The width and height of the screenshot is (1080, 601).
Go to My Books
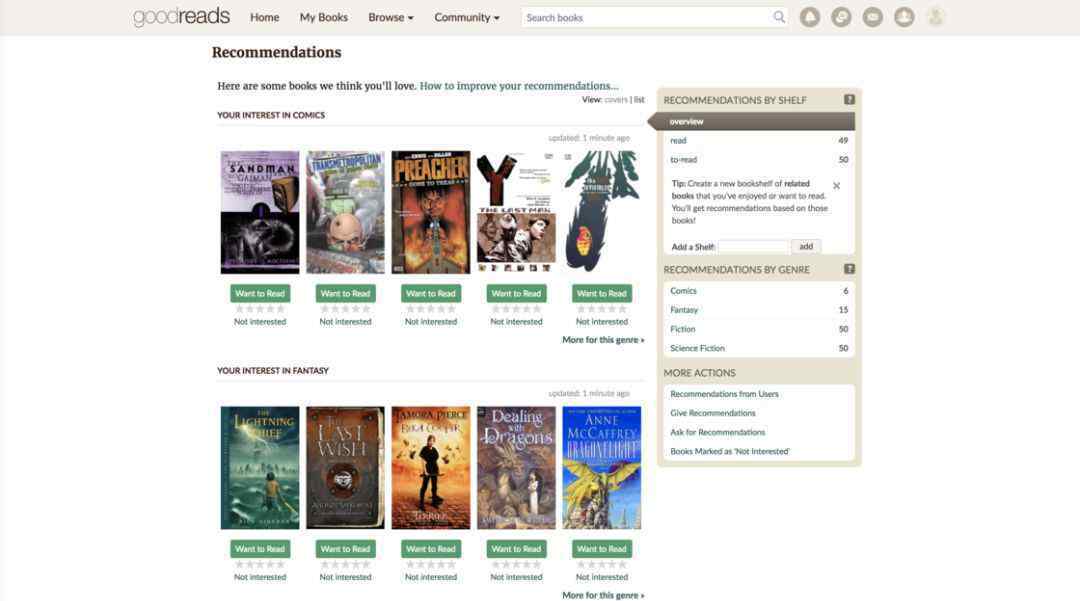pos(324,17)
